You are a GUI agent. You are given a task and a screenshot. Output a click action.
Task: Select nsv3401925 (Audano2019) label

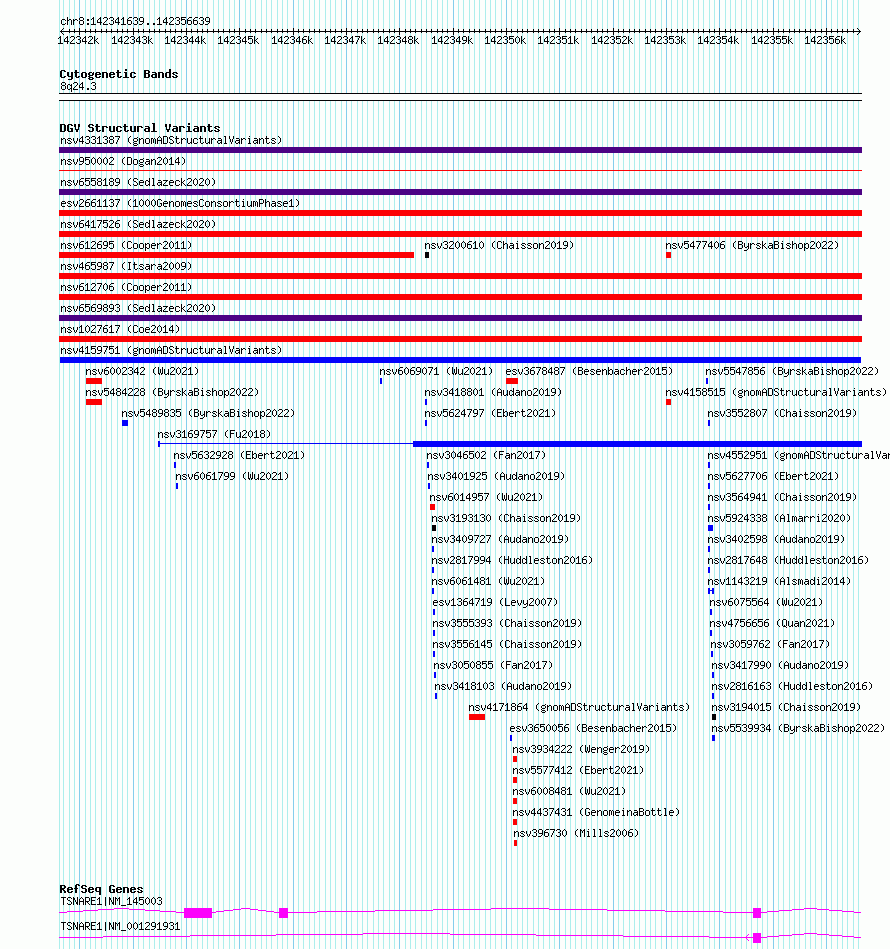(x=497, y=476)
